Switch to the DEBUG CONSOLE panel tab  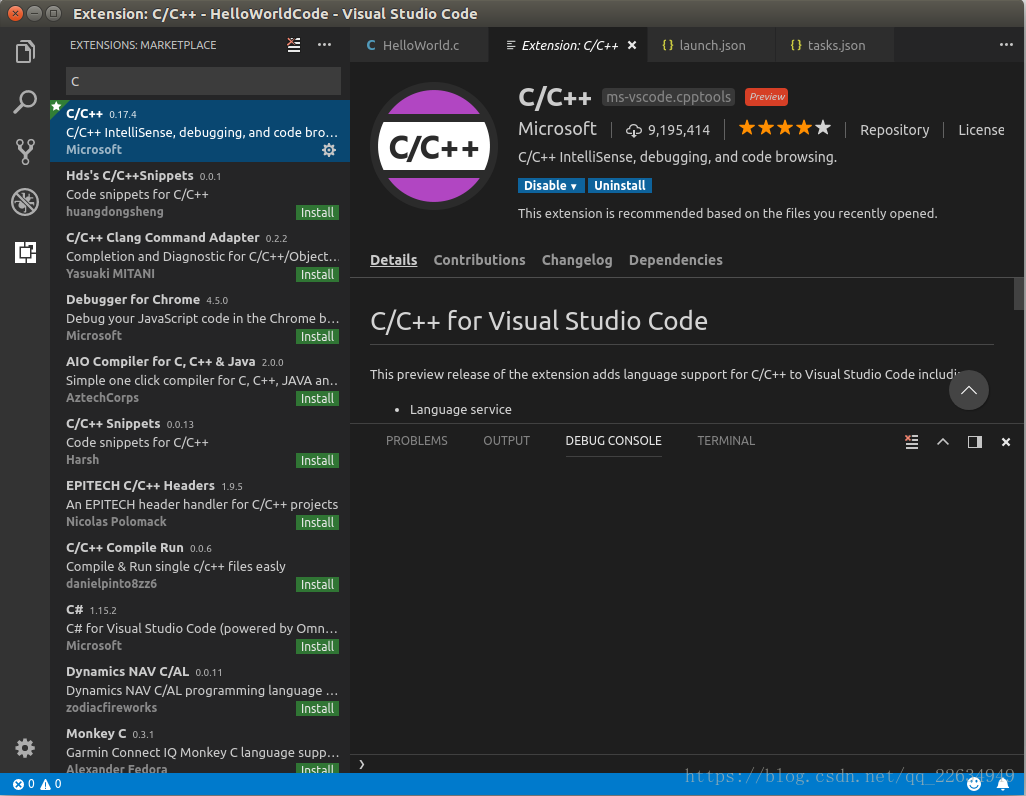(x=613, y=441)
